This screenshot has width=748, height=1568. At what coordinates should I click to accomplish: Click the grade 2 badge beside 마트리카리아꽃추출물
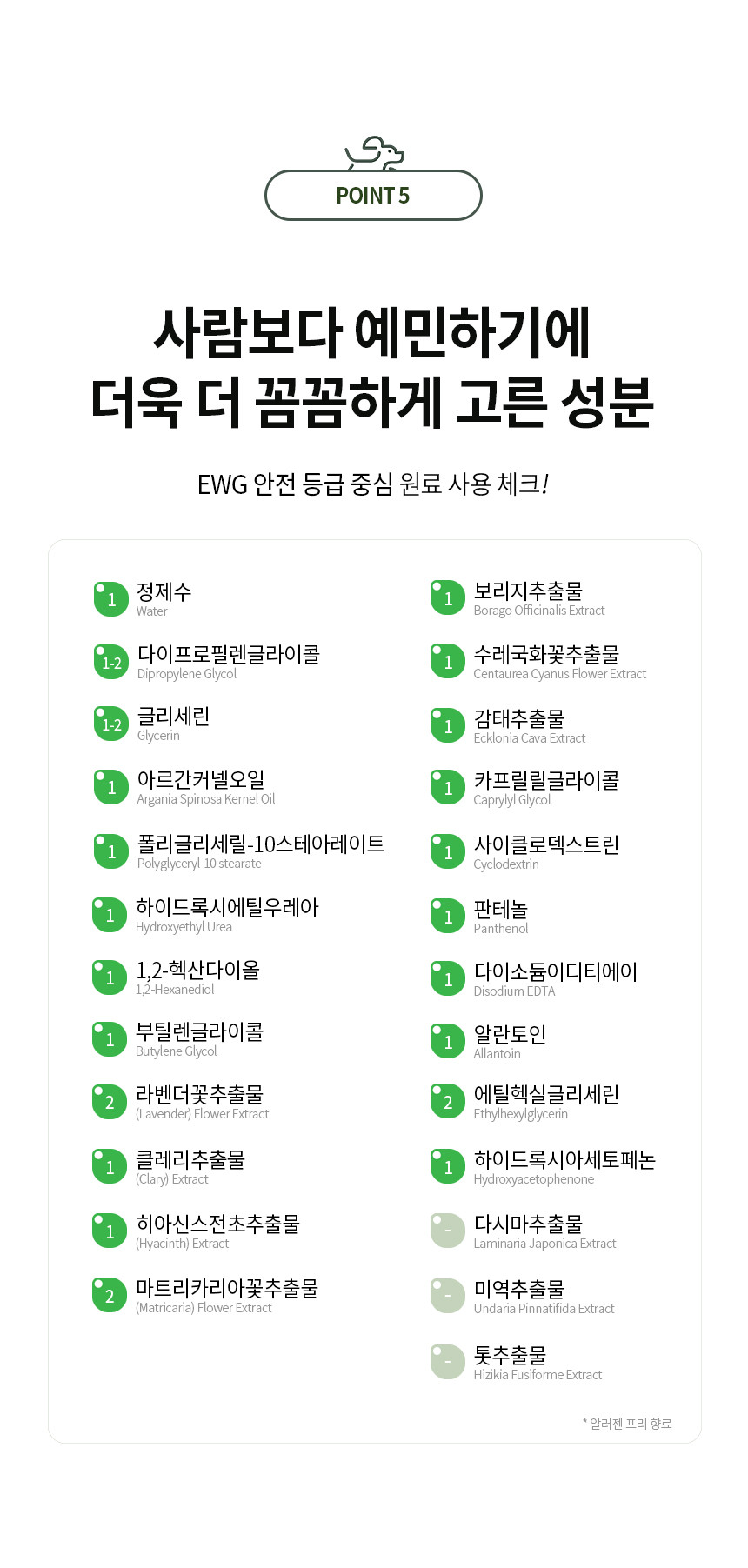pos(110,1295)
